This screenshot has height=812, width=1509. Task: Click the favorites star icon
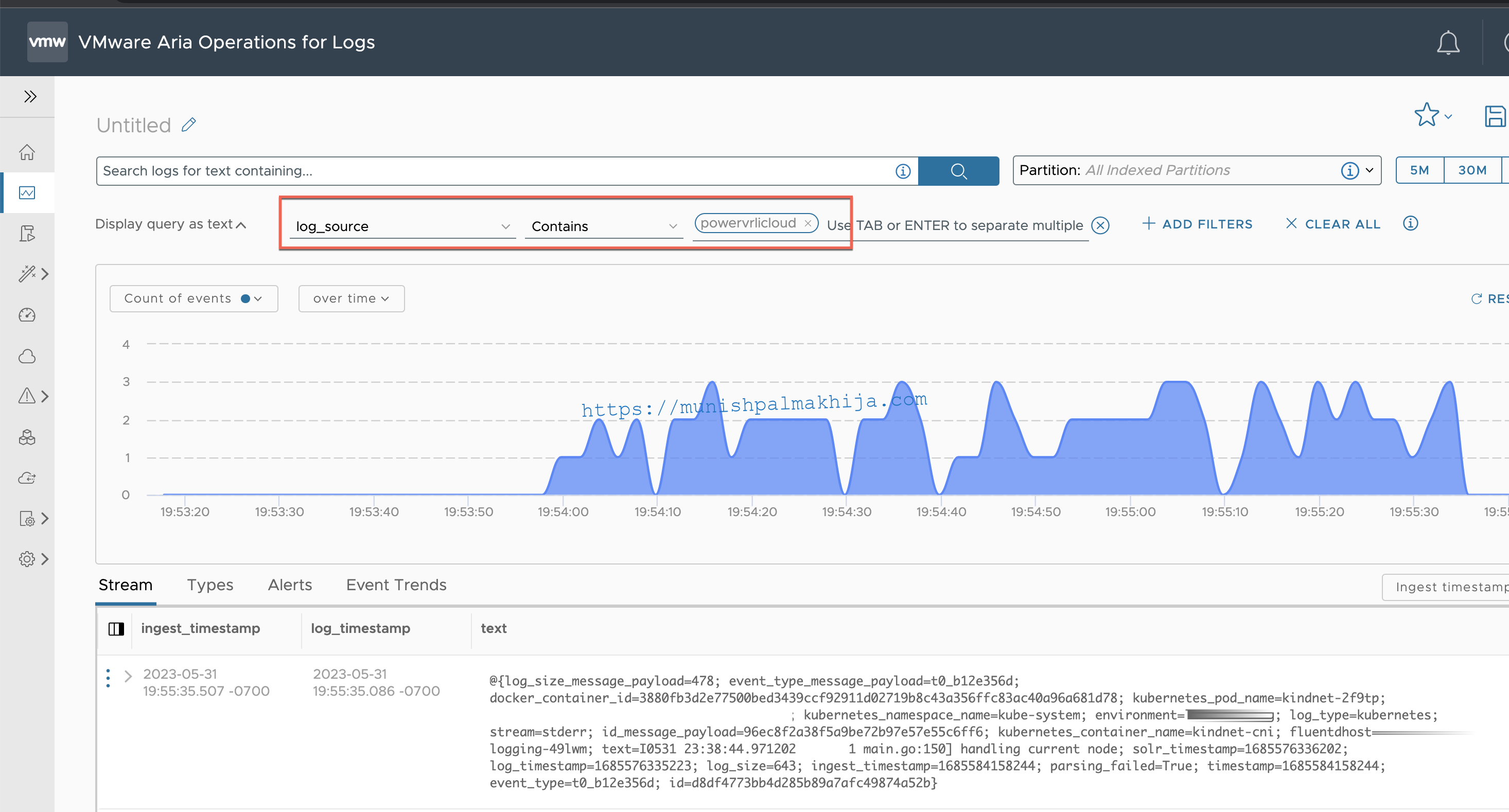pos(1426,114)
